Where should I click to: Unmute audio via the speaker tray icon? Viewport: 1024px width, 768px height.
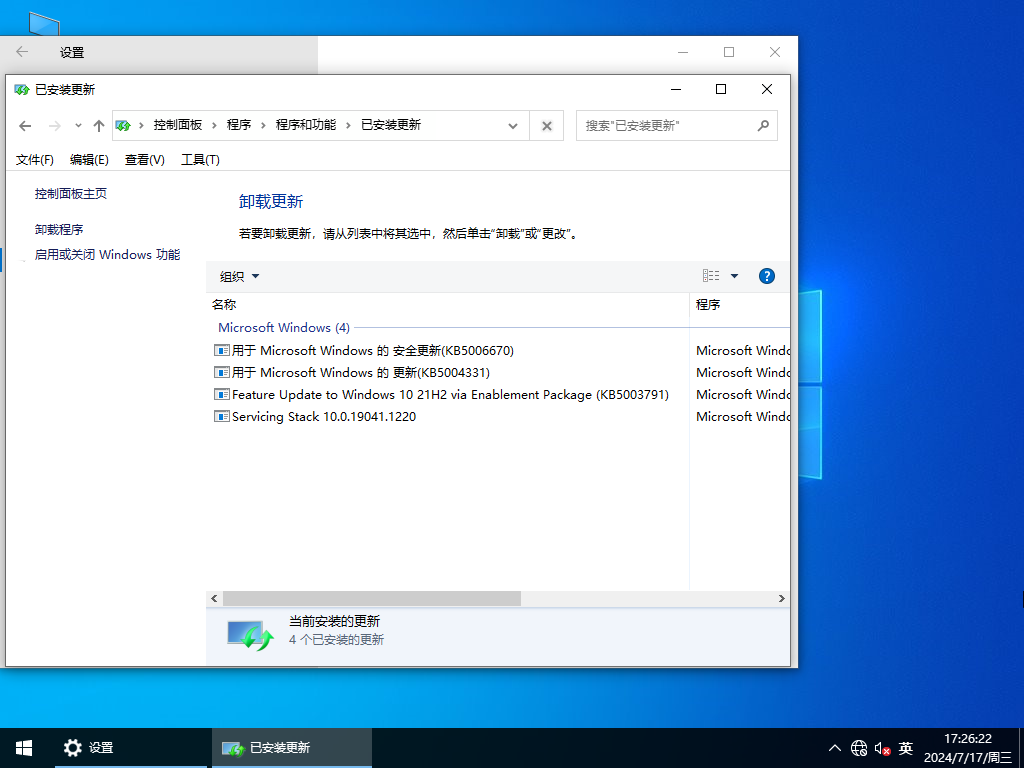coord(881,747)
